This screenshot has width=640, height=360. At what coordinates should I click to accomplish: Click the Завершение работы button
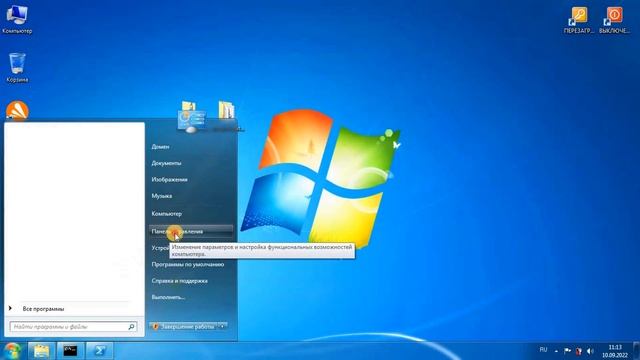pyautogui.click(x=183, y=327)
